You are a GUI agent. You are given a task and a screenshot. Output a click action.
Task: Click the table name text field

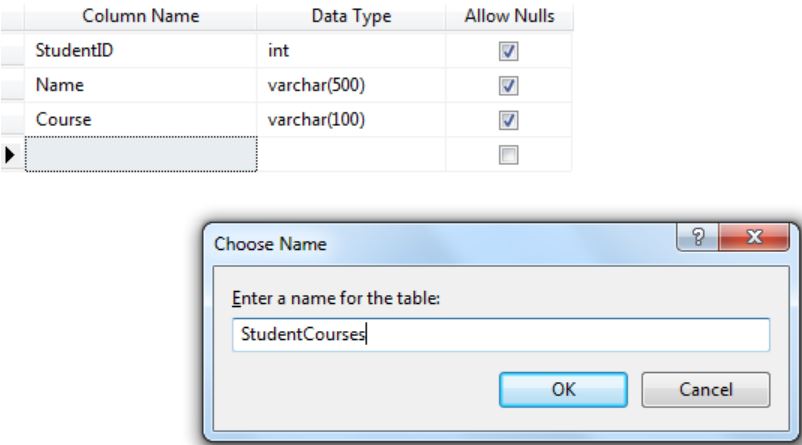(x=501, y=335)
